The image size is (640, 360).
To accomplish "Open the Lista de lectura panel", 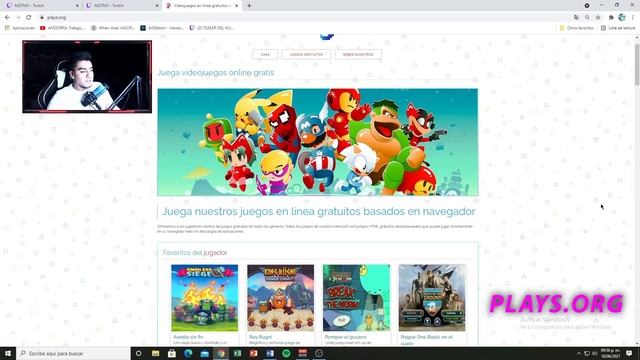I will 618,28.
